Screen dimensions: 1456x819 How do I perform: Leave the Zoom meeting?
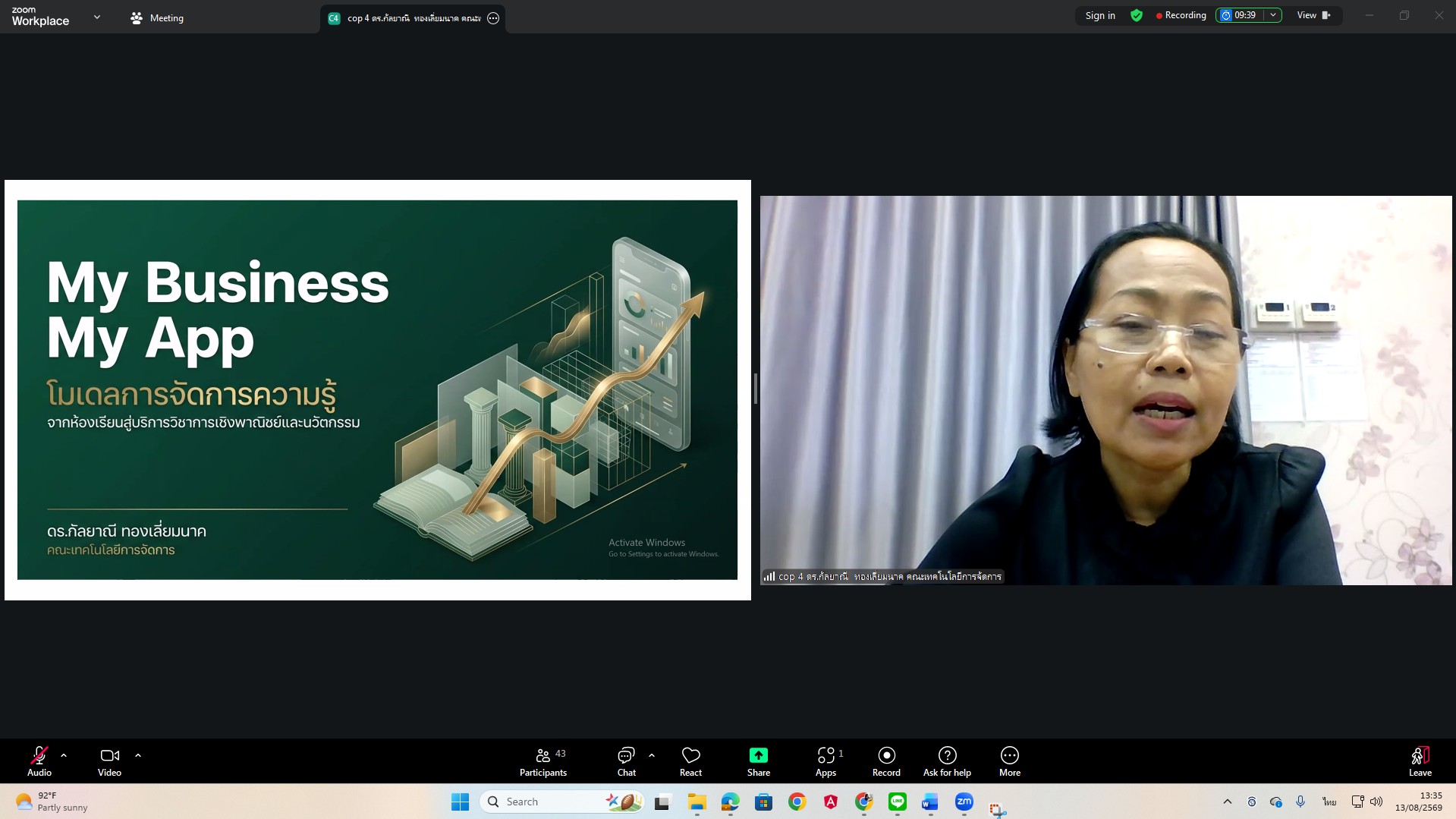pyautogui.click(x=1420, y=761)
